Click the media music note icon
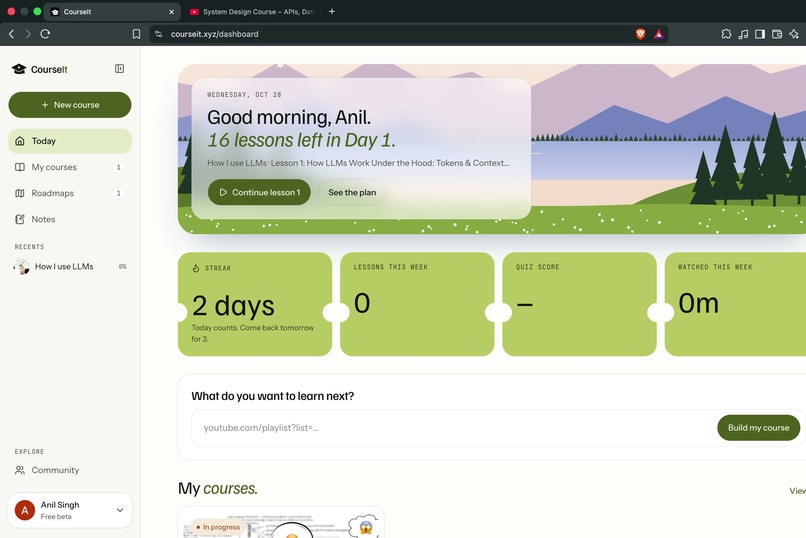This screenshot has width=806, height=538. coord(743,34)
